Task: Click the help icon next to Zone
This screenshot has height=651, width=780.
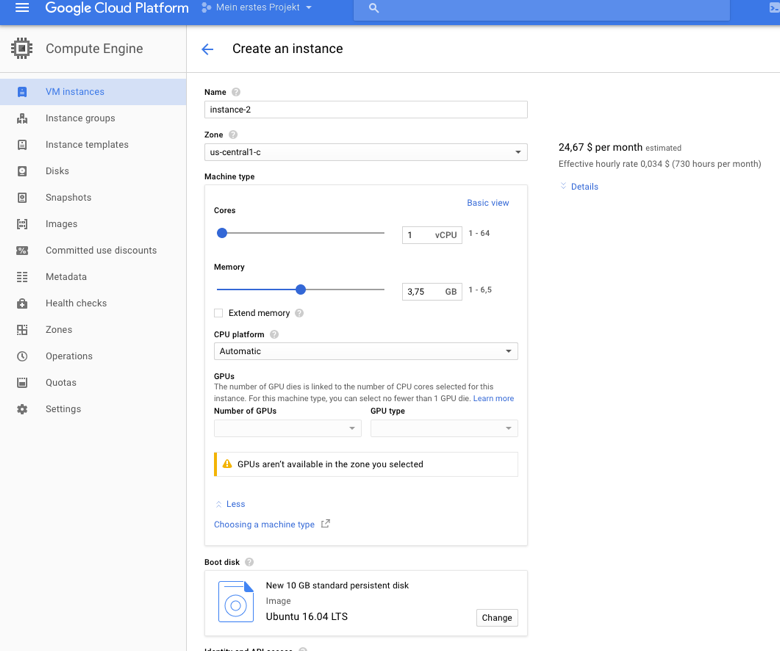Action: 233,135
